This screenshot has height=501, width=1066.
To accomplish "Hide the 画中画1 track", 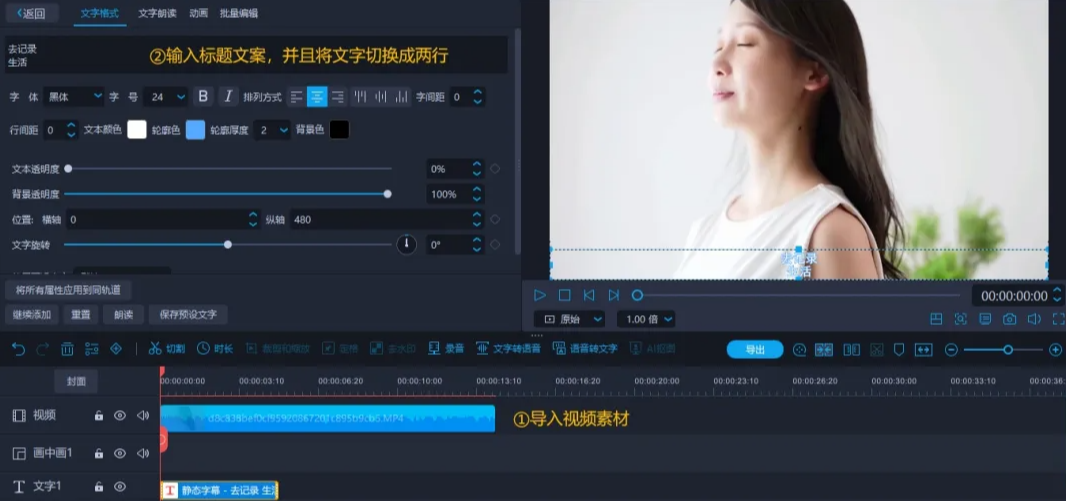I will pos(120,453).
